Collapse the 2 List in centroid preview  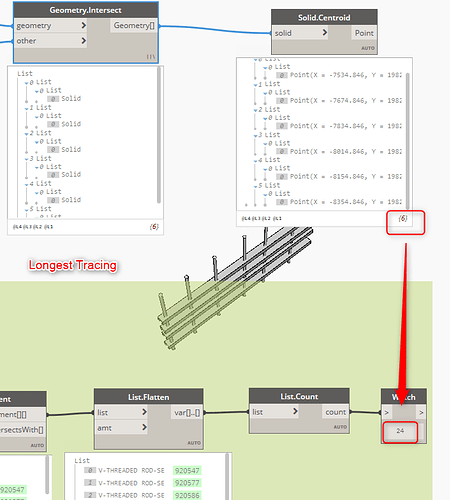256,110
